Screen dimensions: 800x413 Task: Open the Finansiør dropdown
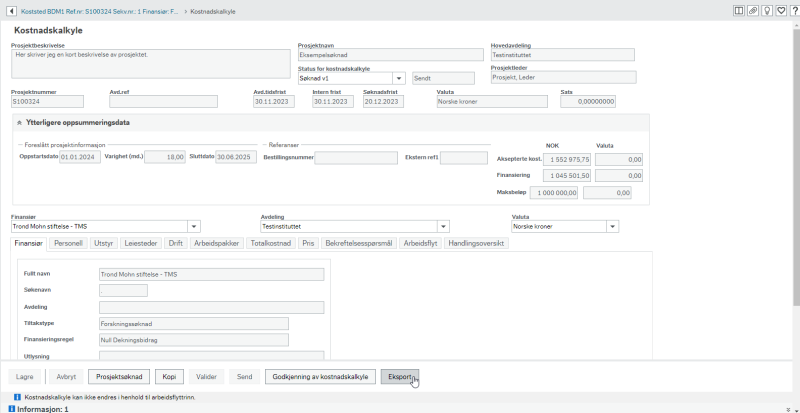[194, 227]
